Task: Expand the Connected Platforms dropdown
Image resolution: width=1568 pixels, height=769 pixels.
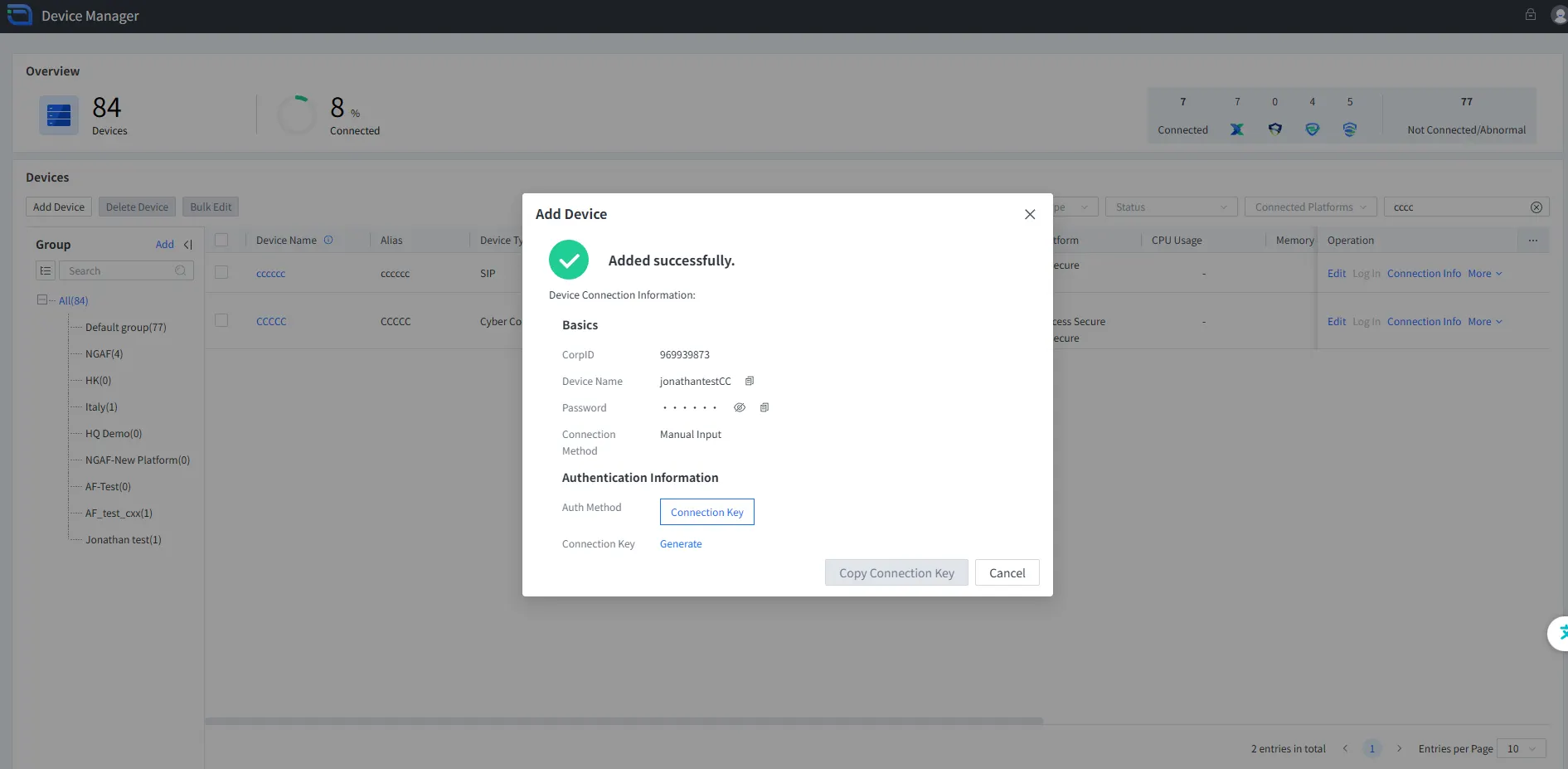Action: (x=1309, y=207)
